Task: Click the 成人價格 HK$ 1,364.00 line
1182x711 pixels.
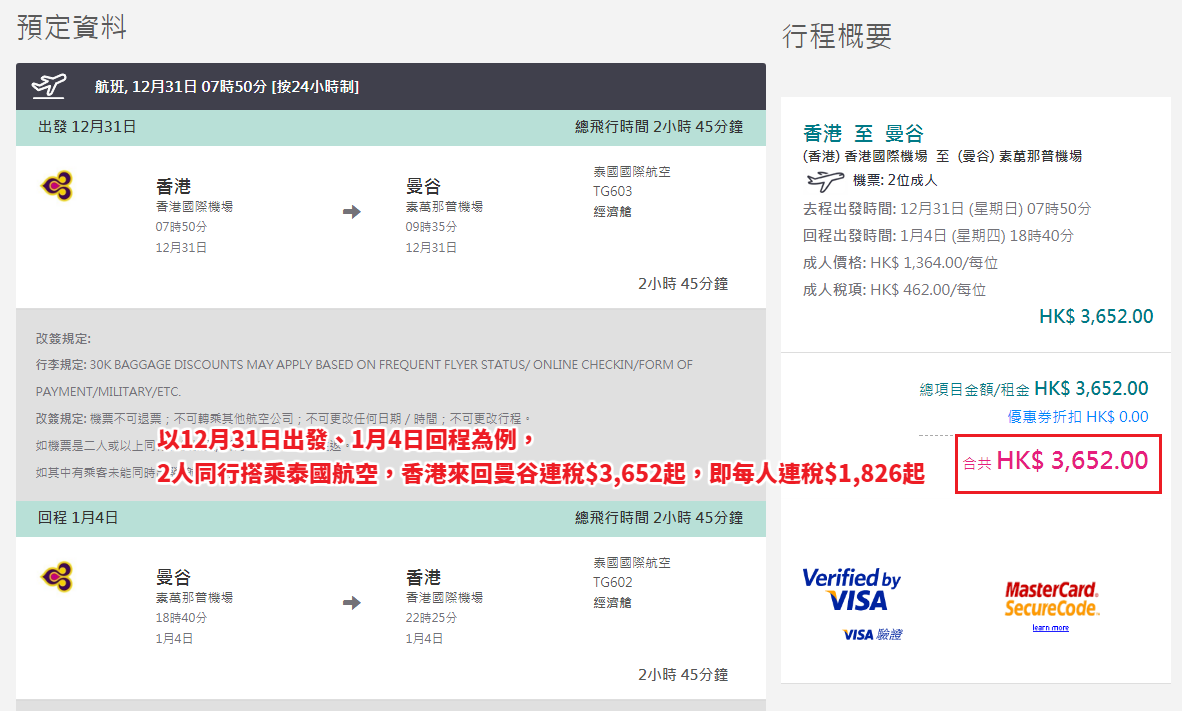Action: coord(900,263)
